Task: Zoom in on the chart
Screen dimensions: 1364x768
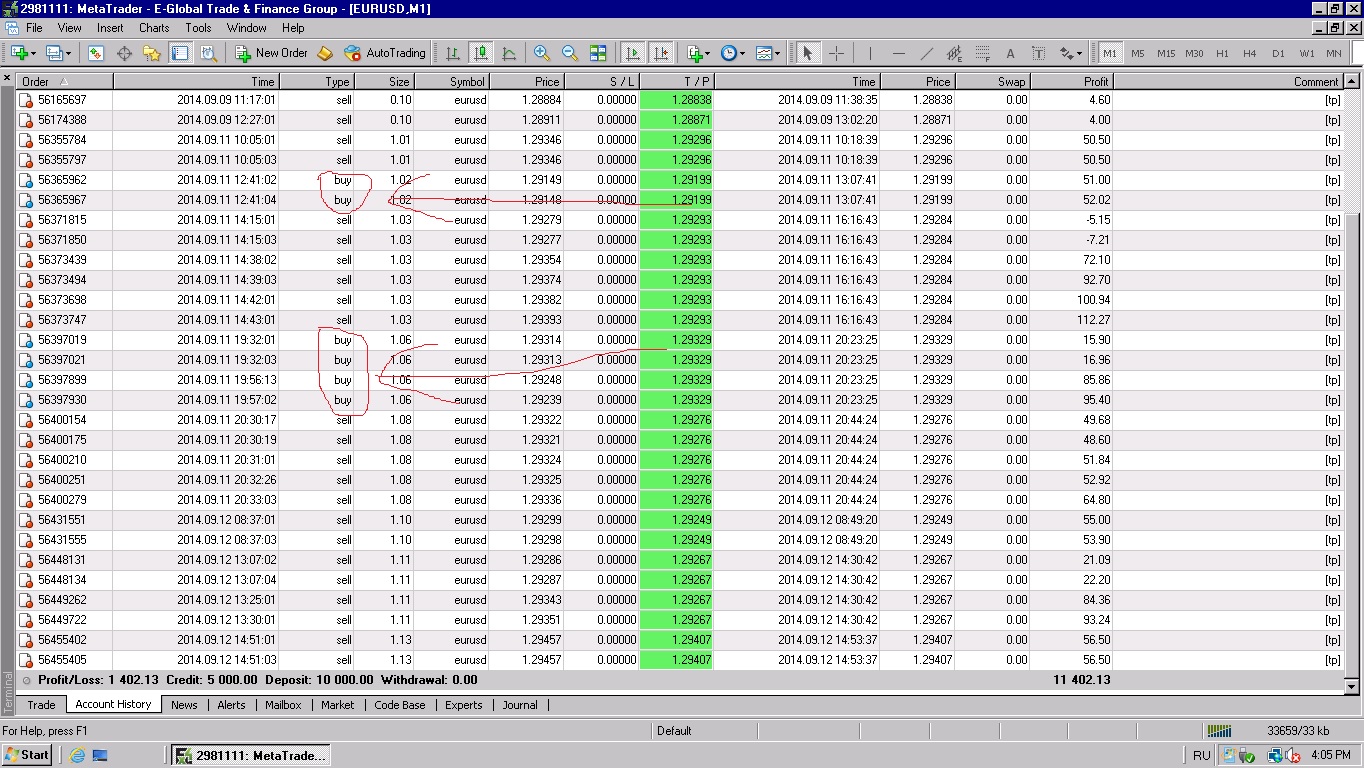Action: click(x=542, y=53)
